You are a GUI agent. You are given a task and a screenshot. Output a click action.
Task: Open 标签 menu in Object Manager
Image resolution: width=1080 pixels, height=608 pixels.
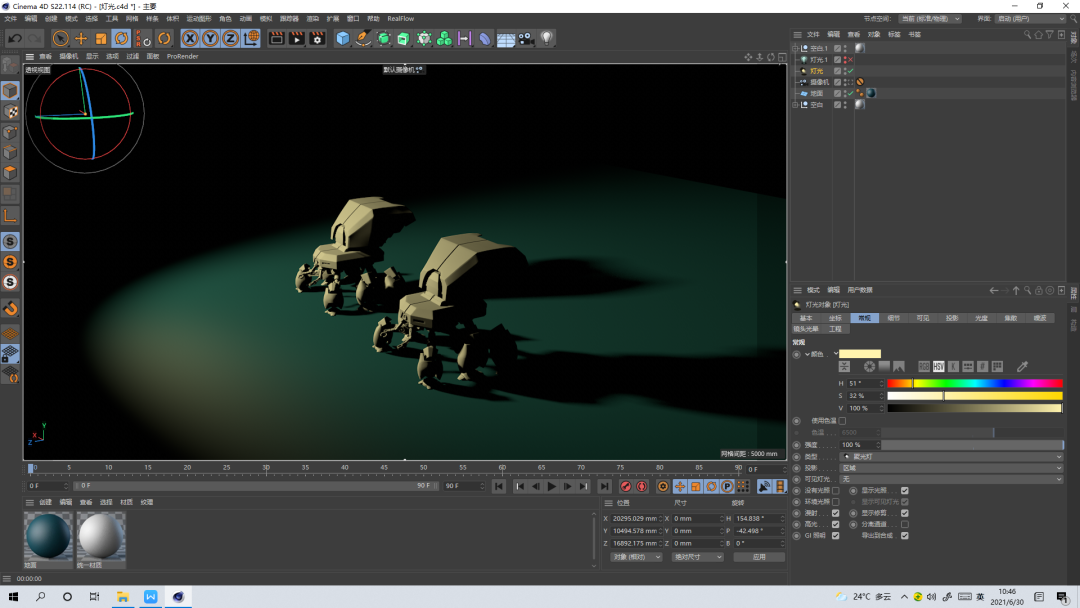click(894, 34)
